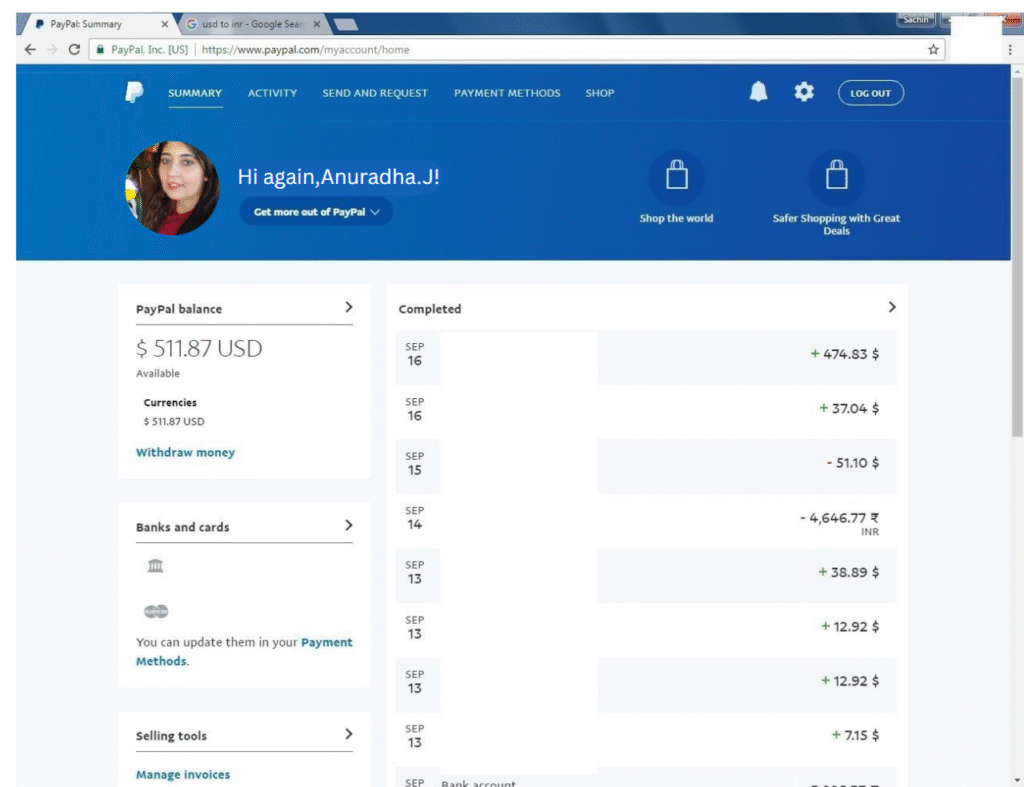Viewport: 1024px width, 787px height.
Task: Expand the Selling tools arrow
Action: (x=348, y=735)
